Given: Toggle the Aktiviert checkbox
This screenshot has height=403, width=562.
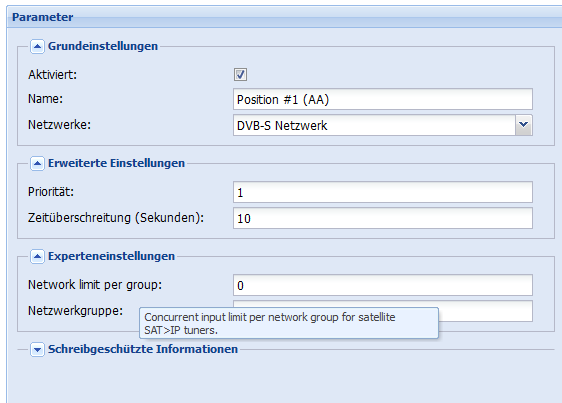Looking at the screenshot, I should click(x=240, y=75).
